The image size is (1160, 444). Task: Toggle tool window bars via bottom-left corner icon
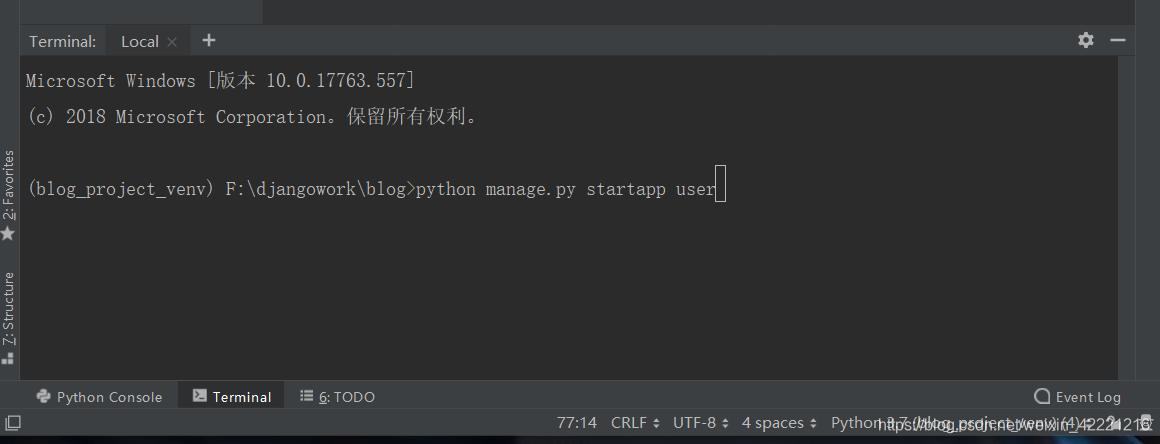click(13, 423)
